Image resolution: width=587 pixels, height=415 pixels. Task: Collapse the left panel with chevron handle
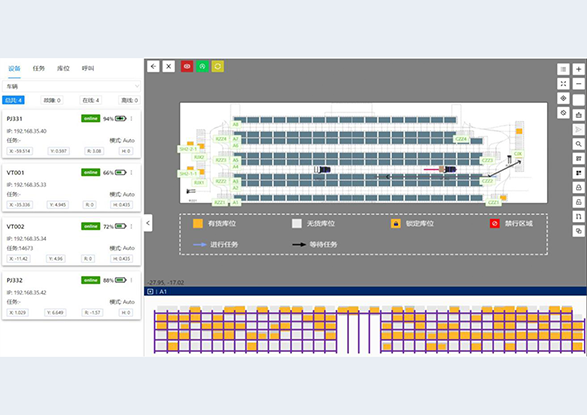pyautogui.click(x=148, y=223)
